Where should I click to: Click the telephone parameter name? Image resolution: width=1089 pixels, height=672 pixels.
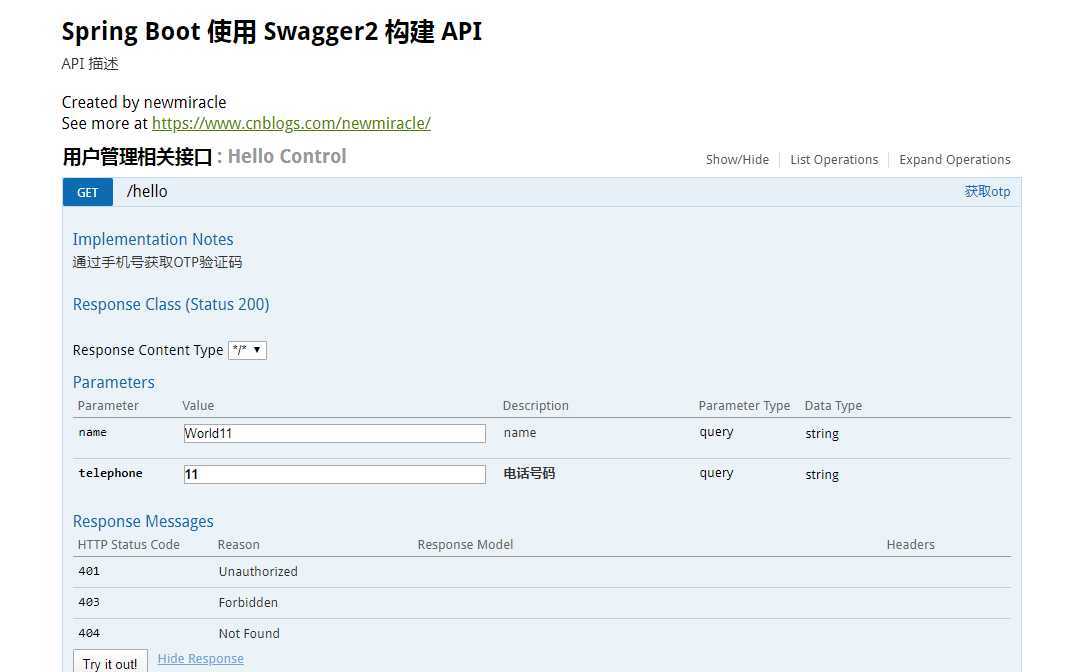110,473
